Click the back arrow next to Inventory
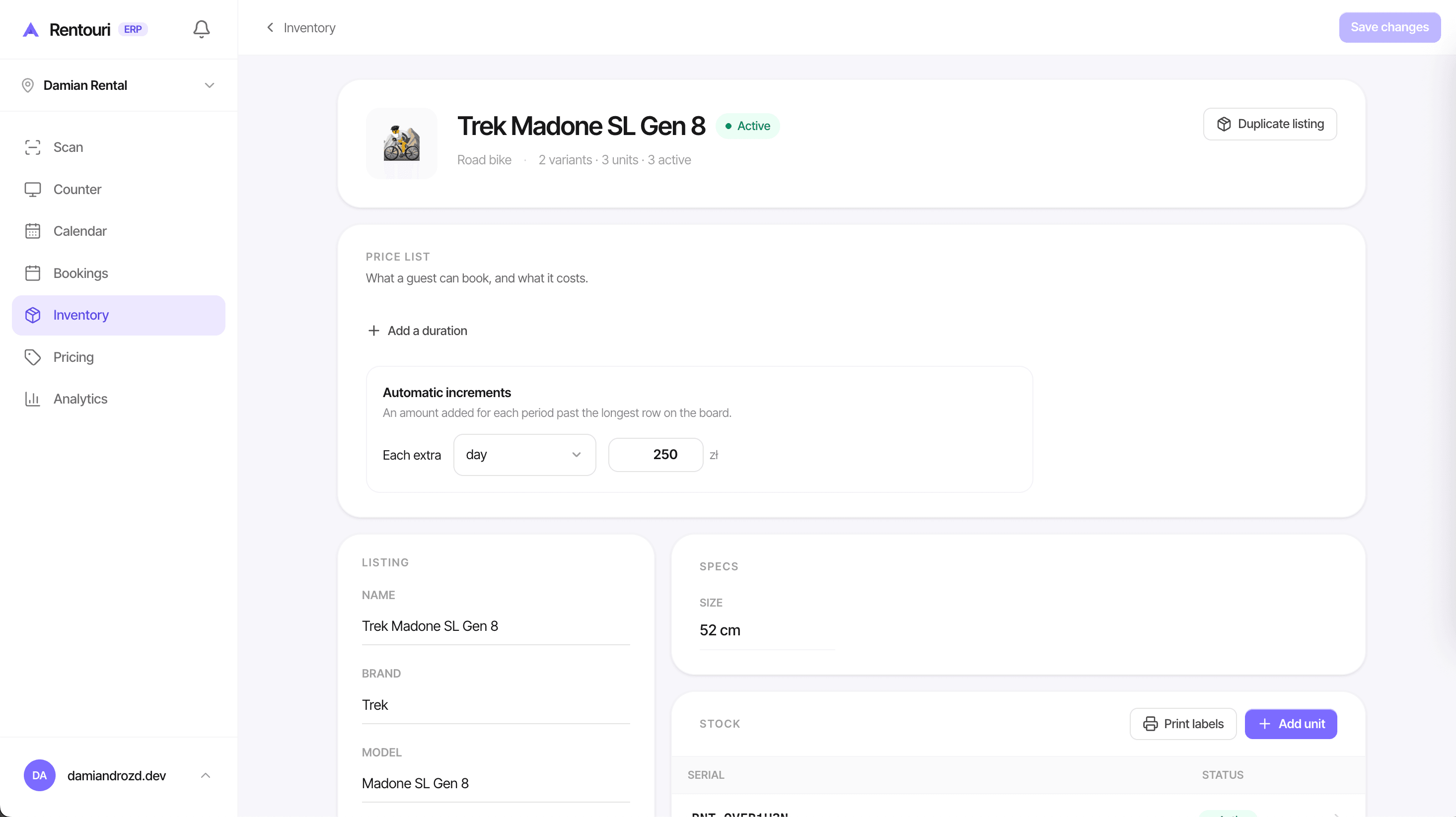 [270, 28]
